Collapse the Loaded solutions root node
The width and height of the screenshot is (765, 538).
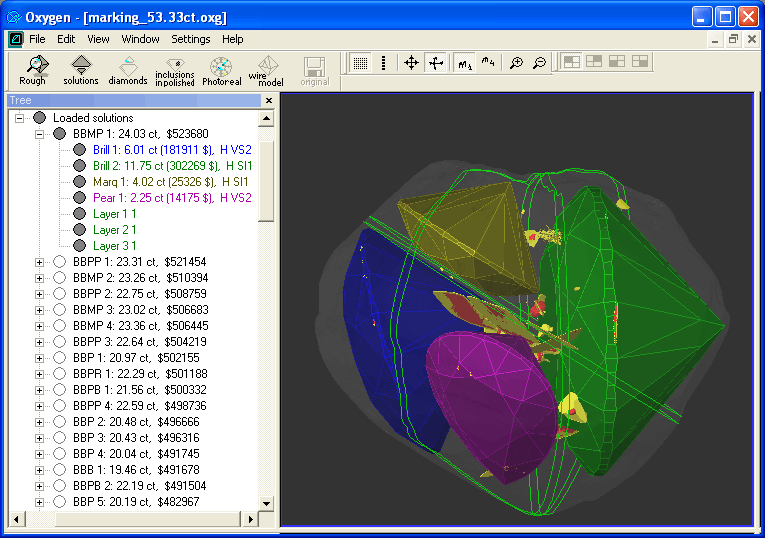(20, 118)
